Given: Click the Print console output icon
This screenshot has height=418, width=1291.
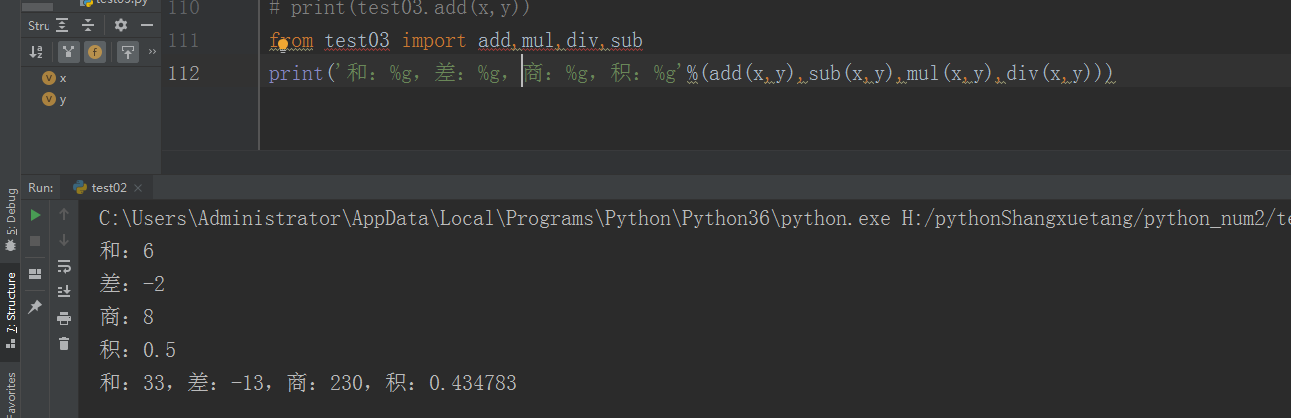Looking at the screenshot, I should pos(64,318).
